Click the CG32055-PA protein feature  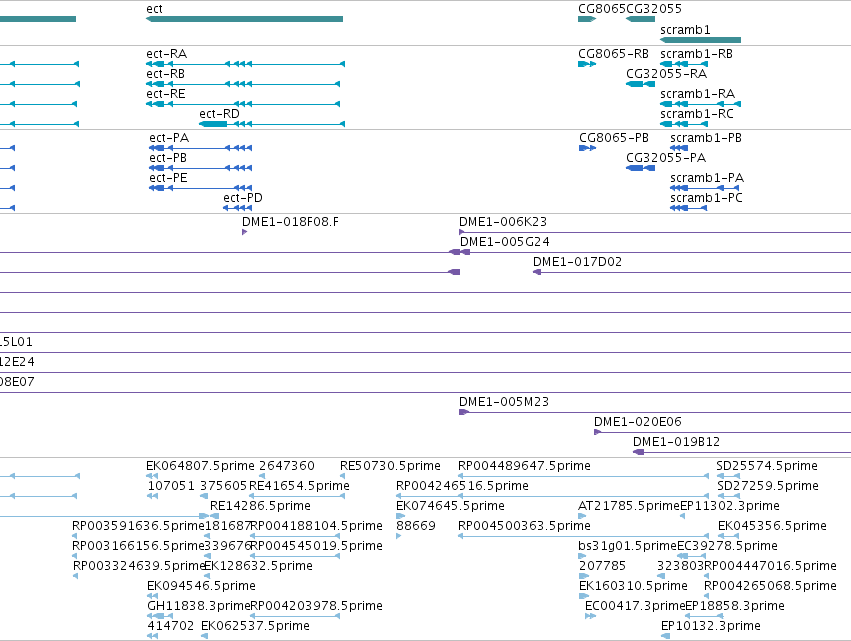coord(640,168)
